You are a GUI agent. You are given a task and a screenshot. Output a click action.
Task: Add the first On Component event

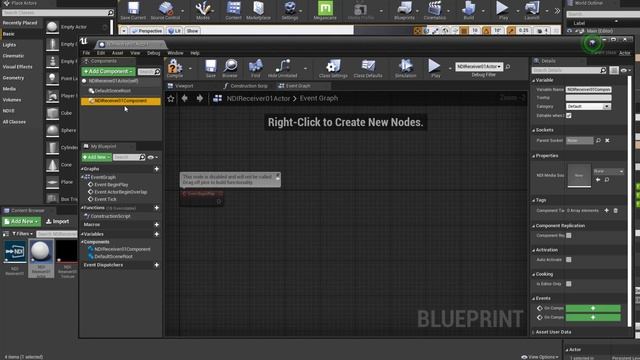(x=593, y=308)
